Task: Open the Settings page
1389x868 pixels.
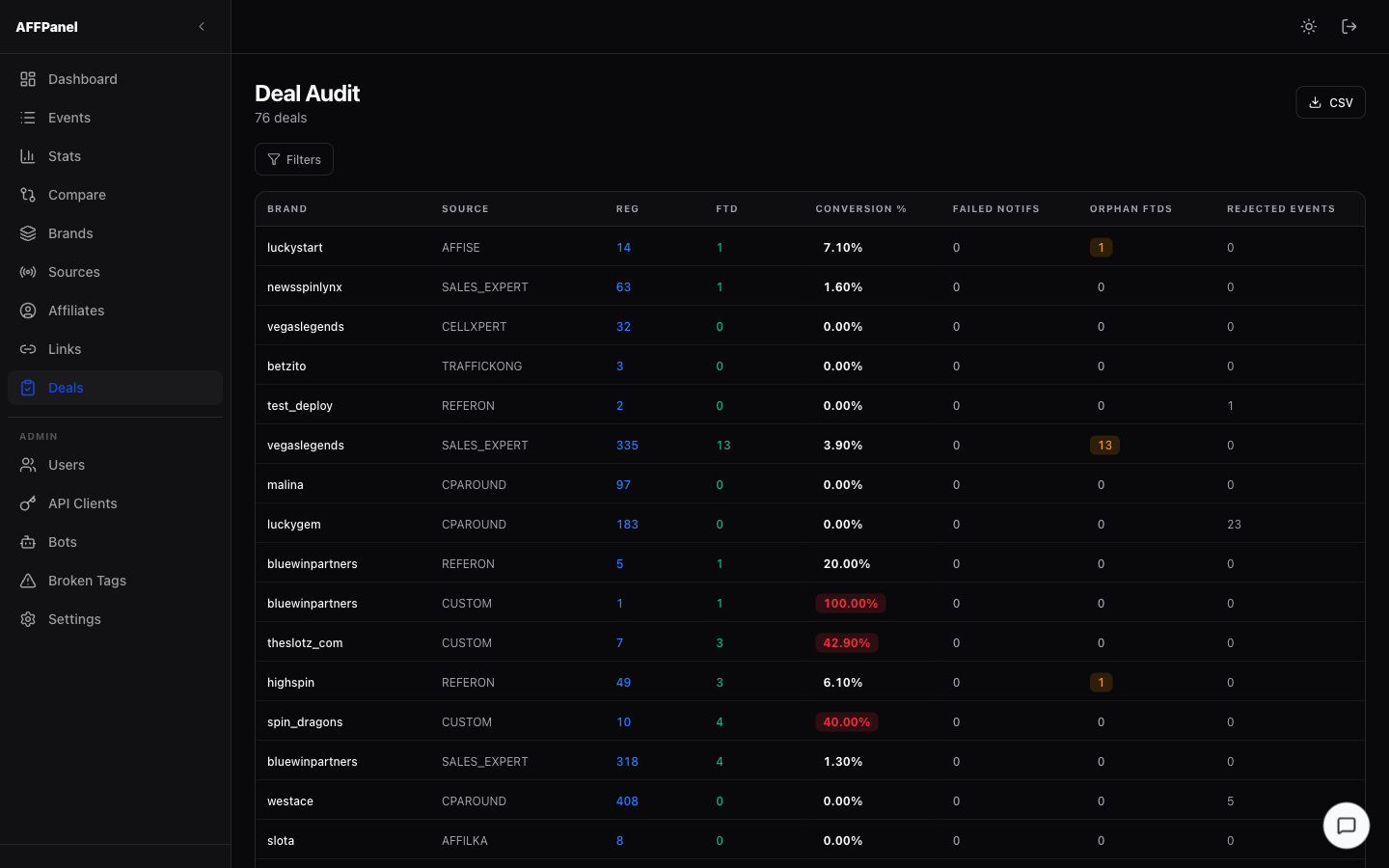Action: tap(74, 618)
